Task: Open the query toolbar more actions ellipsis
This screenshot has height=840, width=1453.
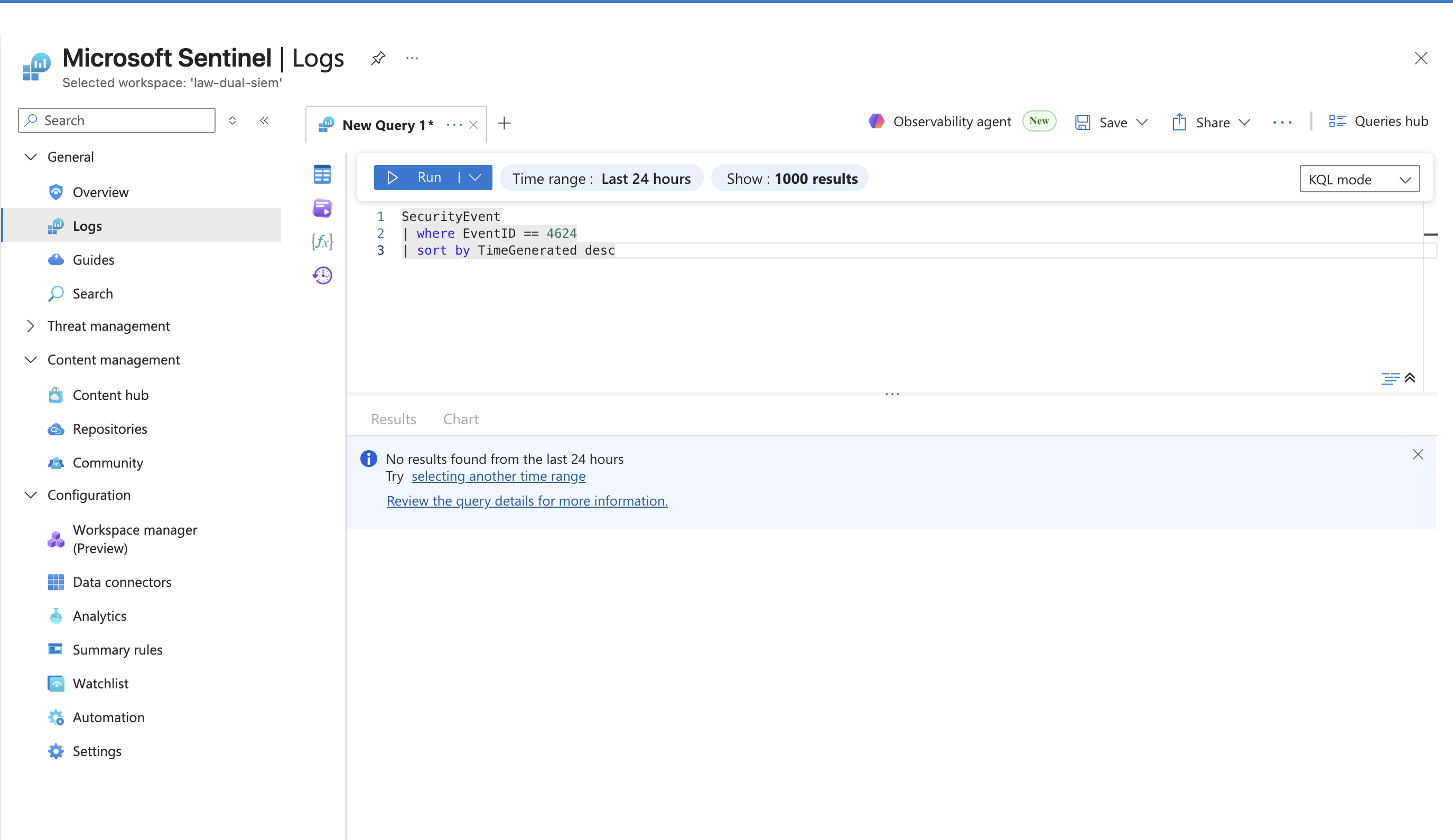Action: (1282, 122)
